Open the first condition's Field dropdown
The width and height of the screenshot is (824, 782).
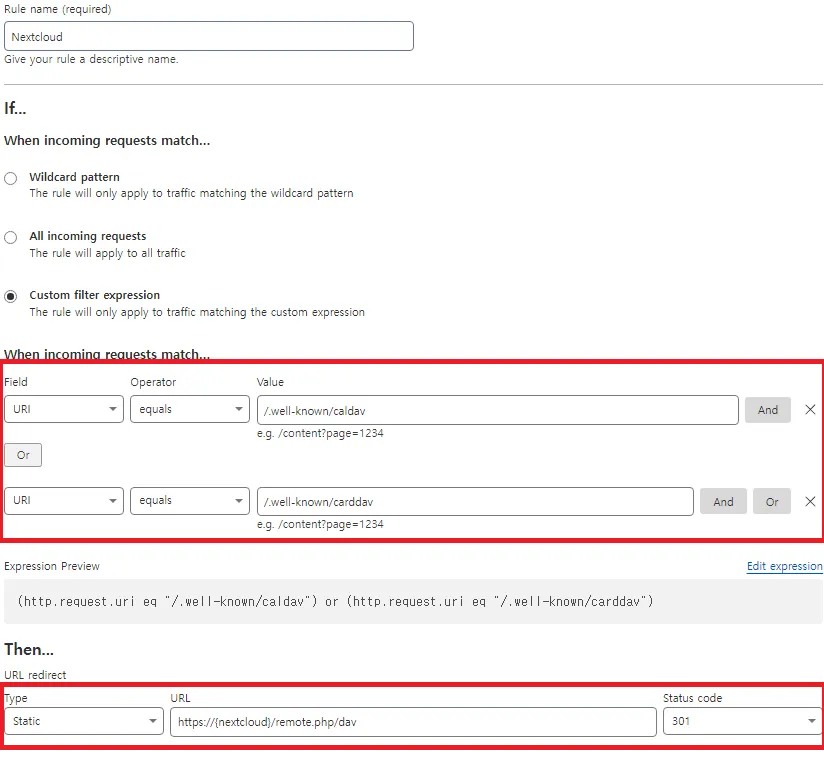point(63,409)
